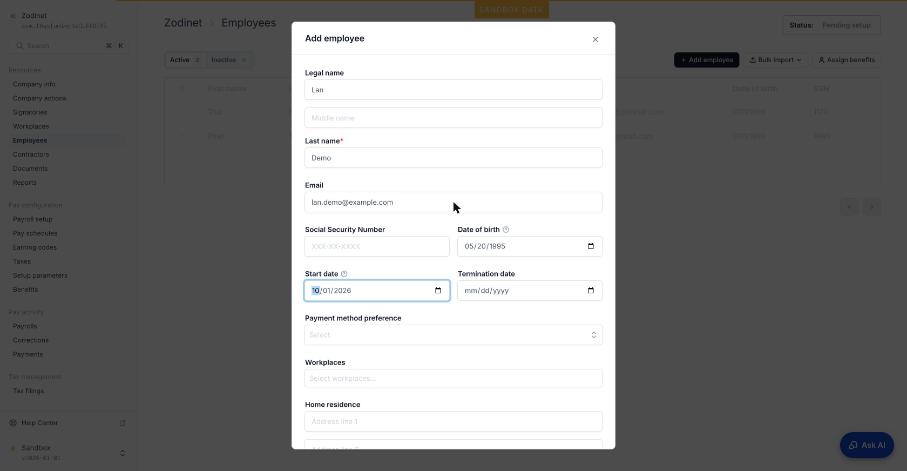The image size is (907, 471).
Task: Open Company actions in the sidebar
Action: click(x=39, y=98)
